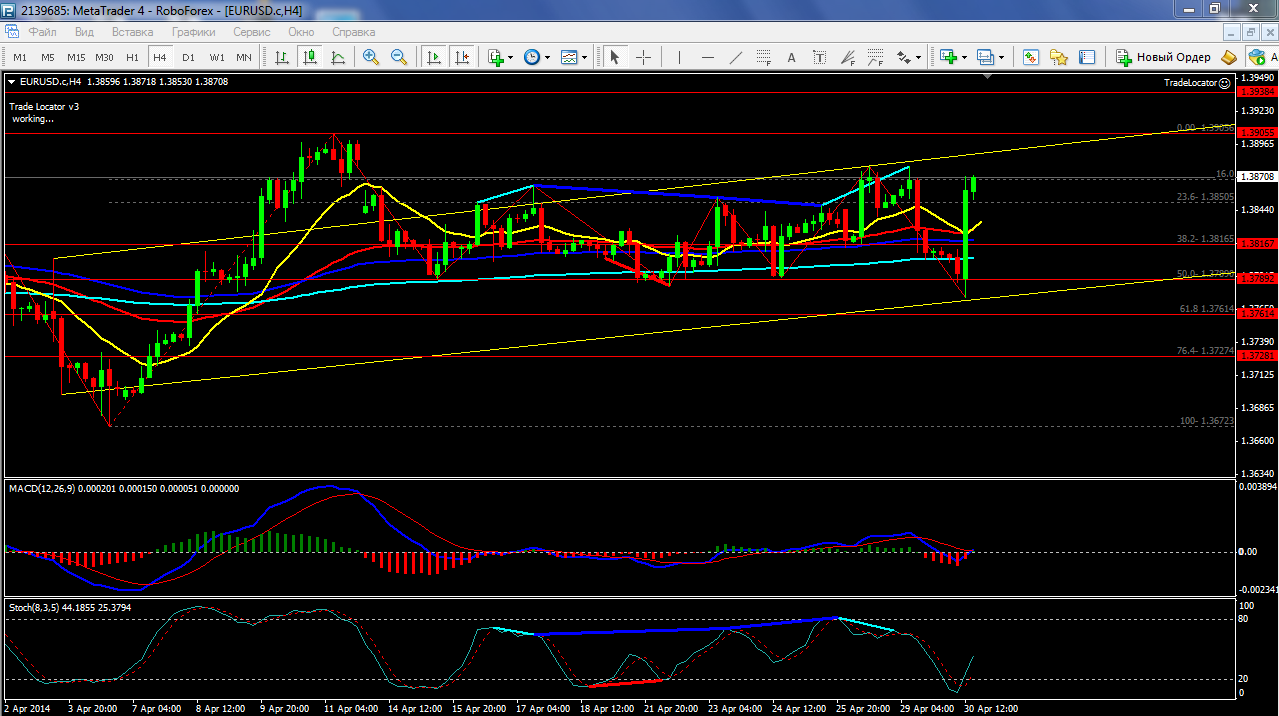Open the Графики menu
The image size is (1279, 716).
click(193, 31)
